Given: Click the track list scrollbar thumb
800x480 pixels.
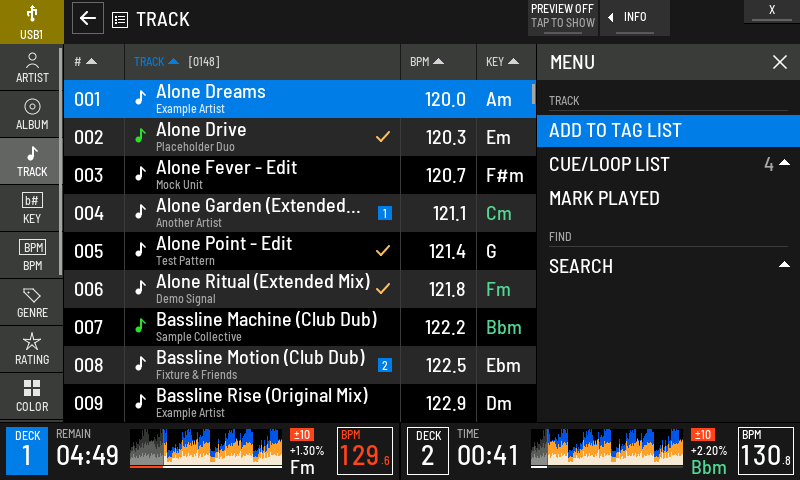Looking at the screenshot, I should pyautogui.click(x=533, y=94).
